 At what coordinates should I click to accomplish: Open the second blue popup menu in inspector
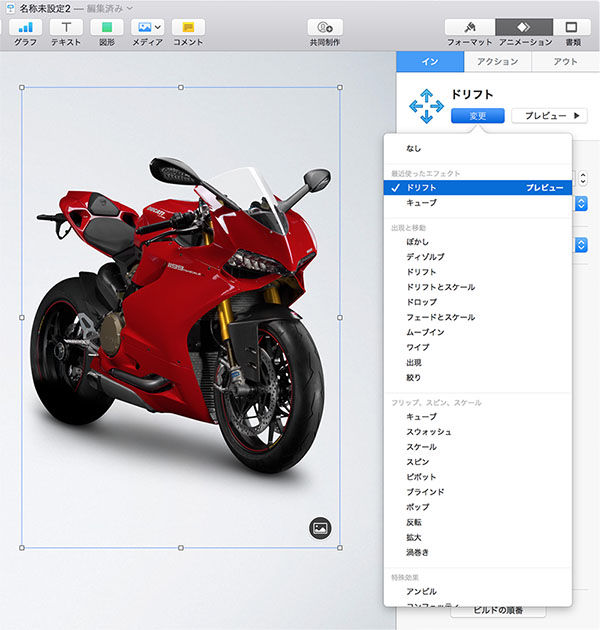(x=581, y=245)
